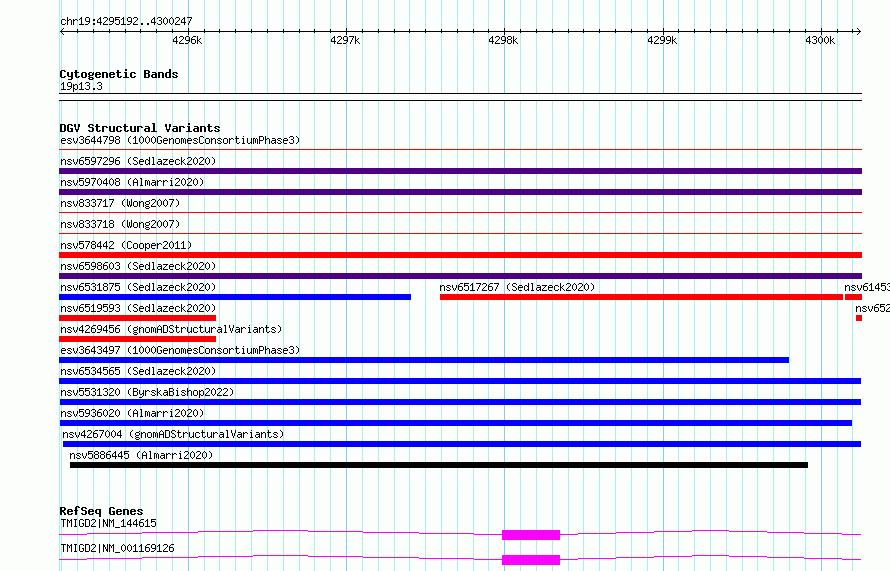Click the blue bar of esv3643497
The height and width of the screenshot is (571, 890).
[x=424, y=360]
